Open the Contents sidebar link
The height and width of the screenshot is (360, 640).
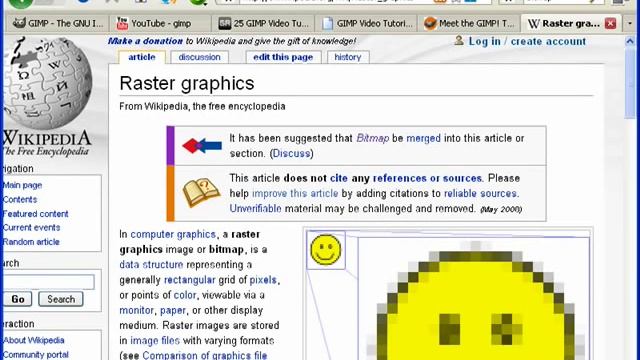[20, 200]
